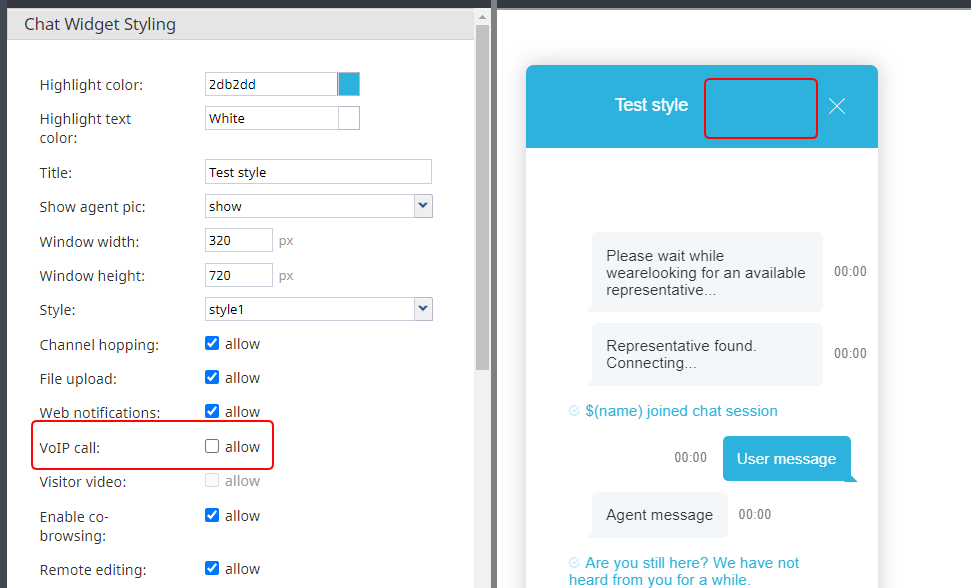
Task: Click the white Highlight text color swatch
Action: click(x=349, y=118)
